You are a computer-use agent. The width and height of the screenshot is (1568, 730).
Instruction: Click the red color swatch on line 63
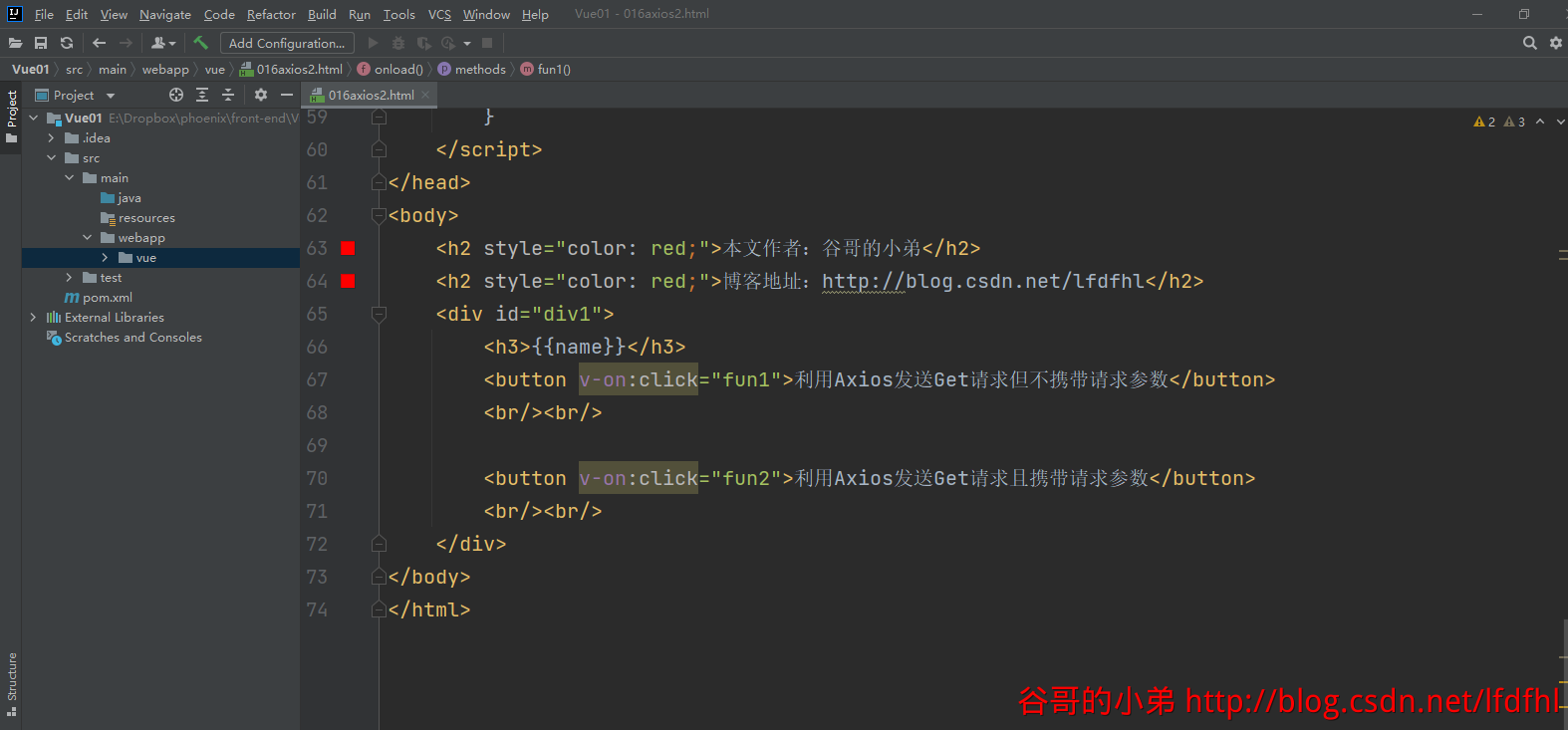[x=348, y=248]
